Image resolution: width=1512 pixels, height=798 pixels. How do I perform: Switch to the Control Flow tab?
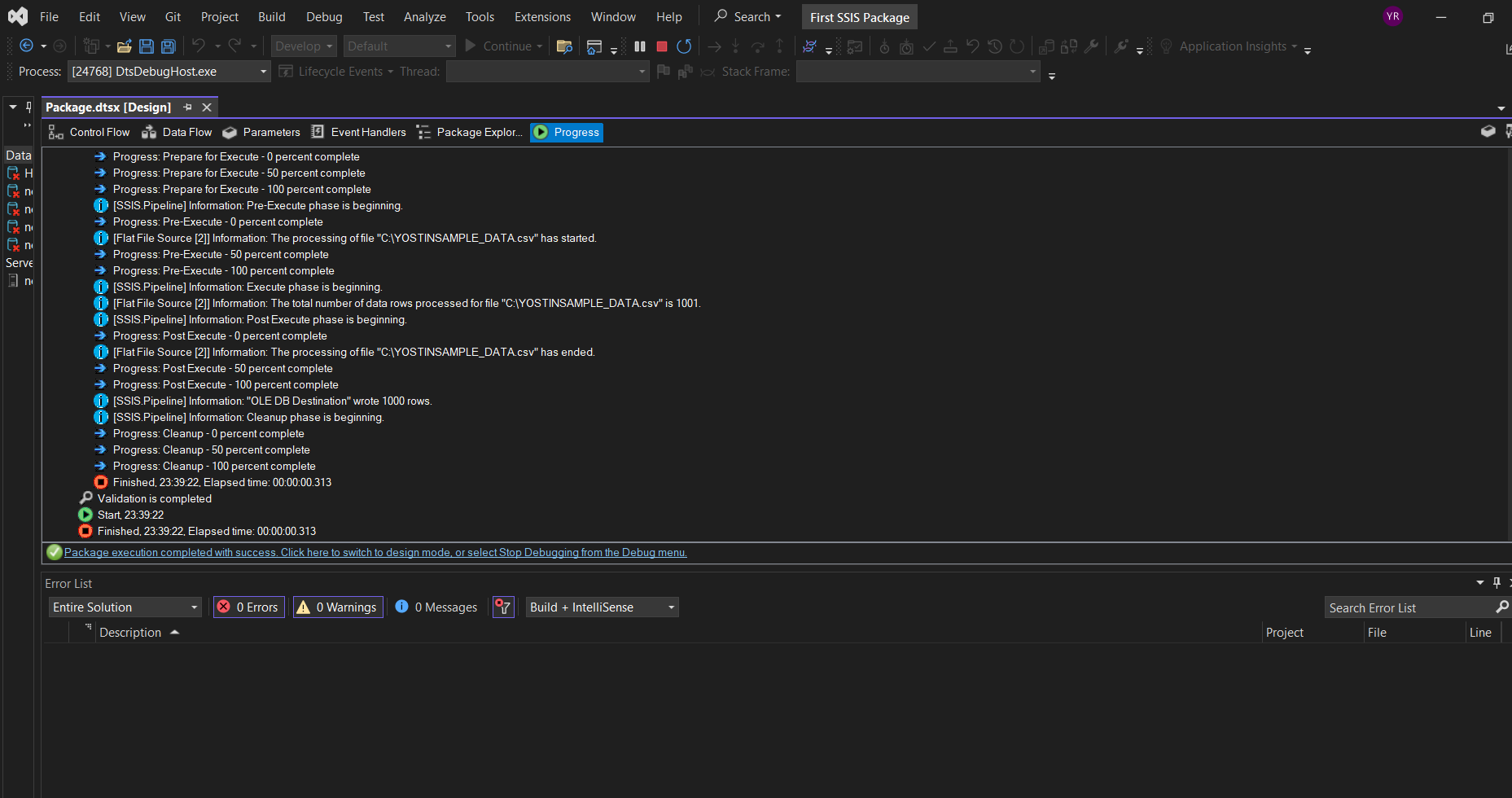[89, 132]
